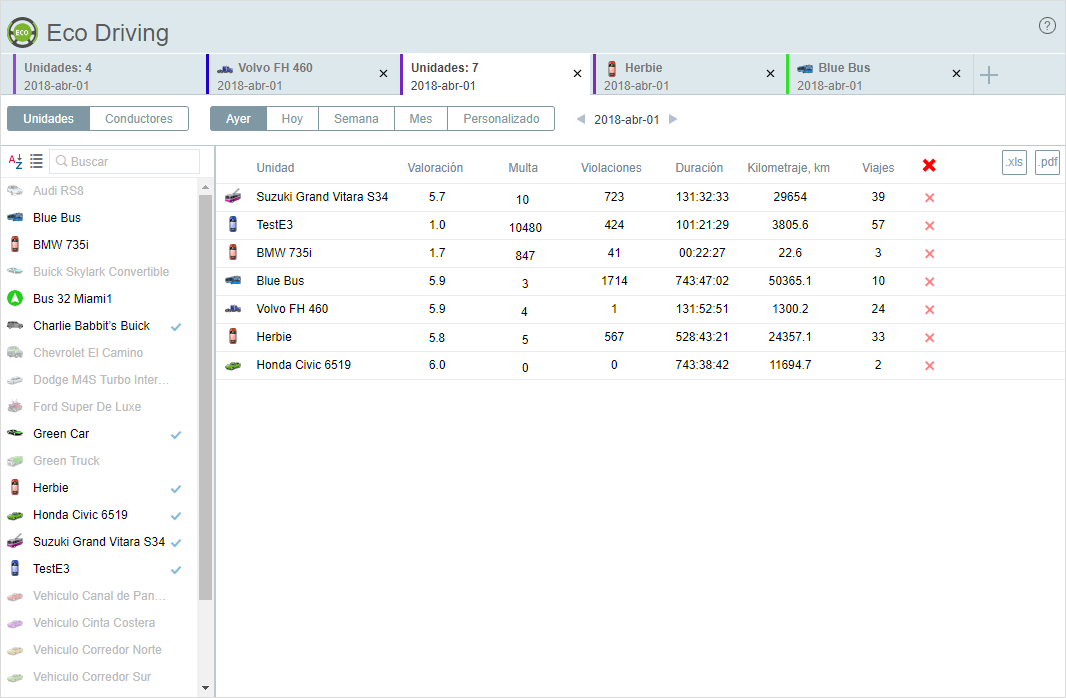Sort unit list alphabetically with A-Z icon
Viewport: 1066px width, 698px height.
[x=15, y=161]
